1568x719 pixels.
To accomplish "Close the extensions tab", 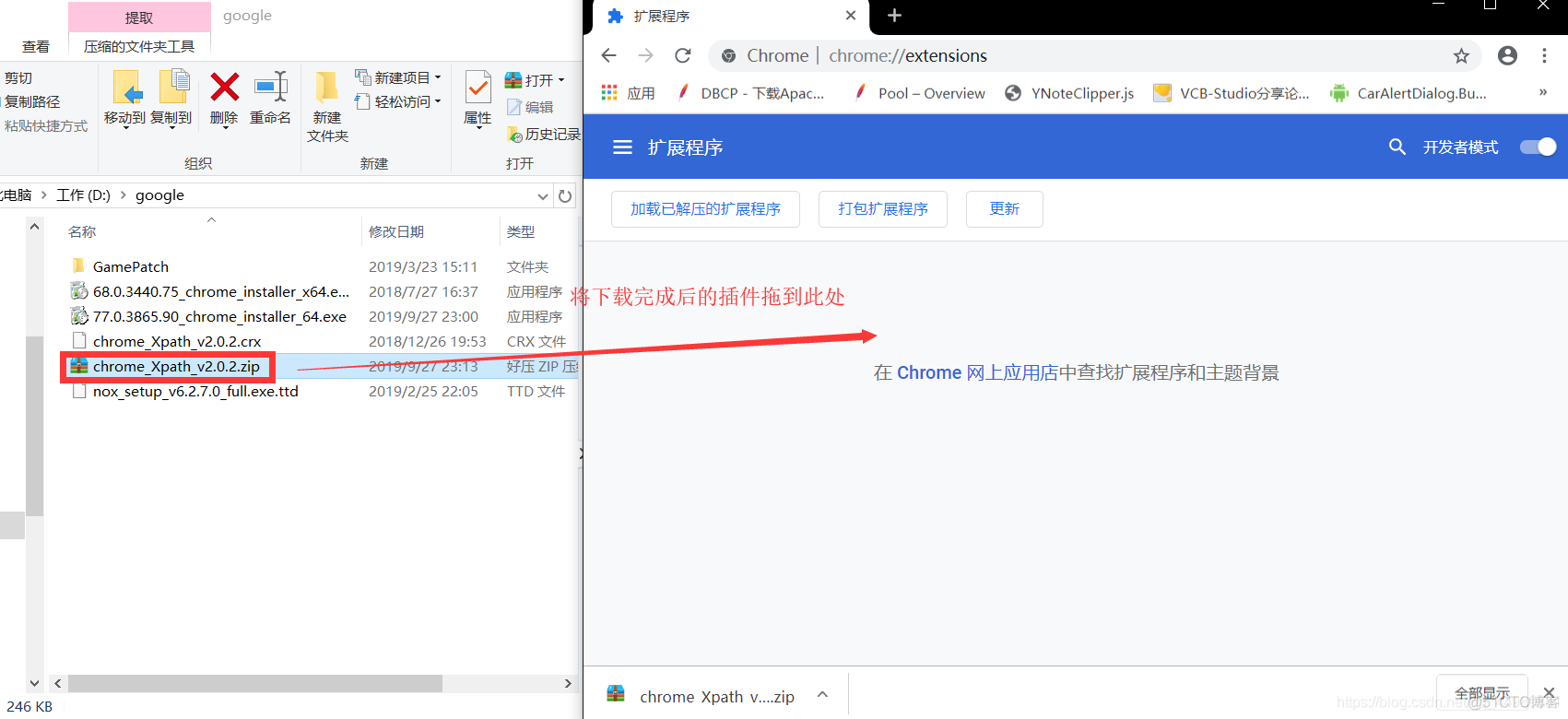I will click(x=850, y=16).
